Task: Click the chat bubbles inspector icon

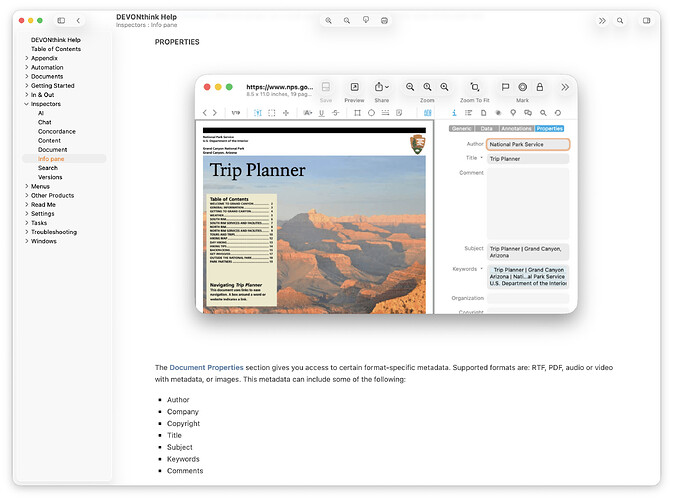Action: pyautogui.click(x=528, y=113)
